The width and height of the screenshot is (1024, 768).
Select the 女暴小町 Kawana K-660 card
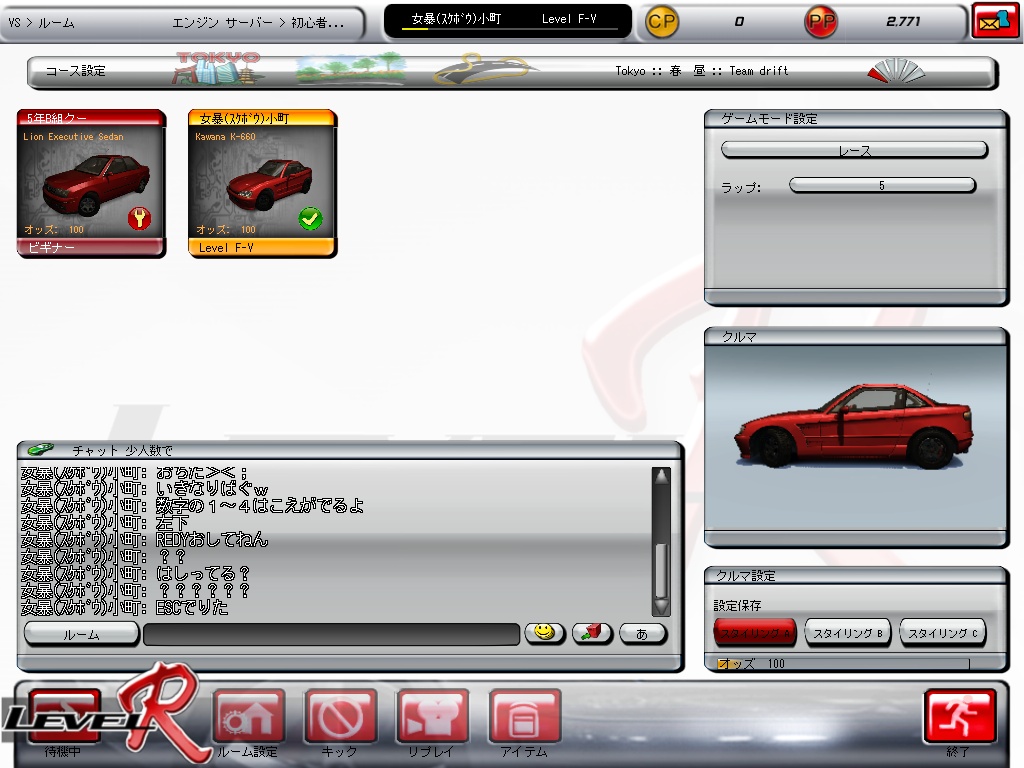263,184
